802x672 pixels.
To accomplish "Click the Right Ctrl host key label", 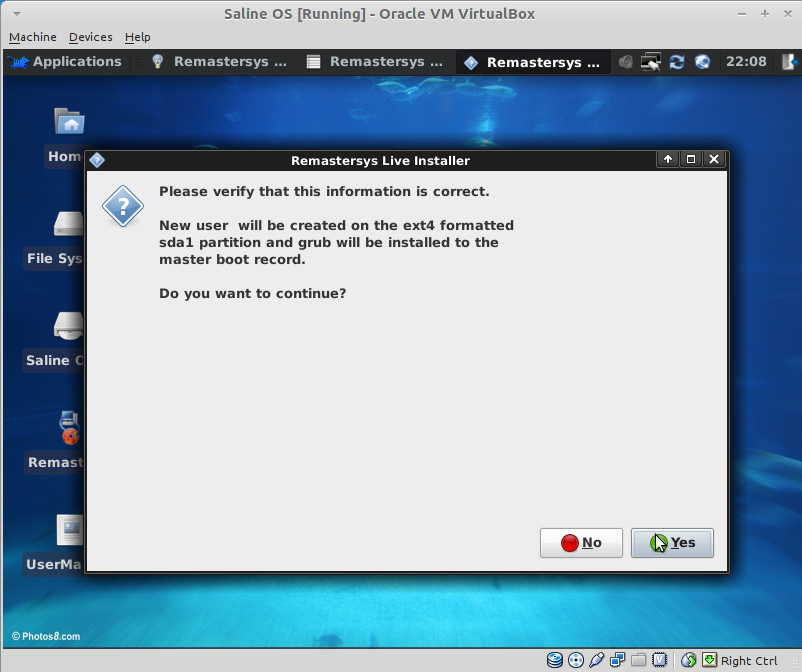I will [749, 661].
